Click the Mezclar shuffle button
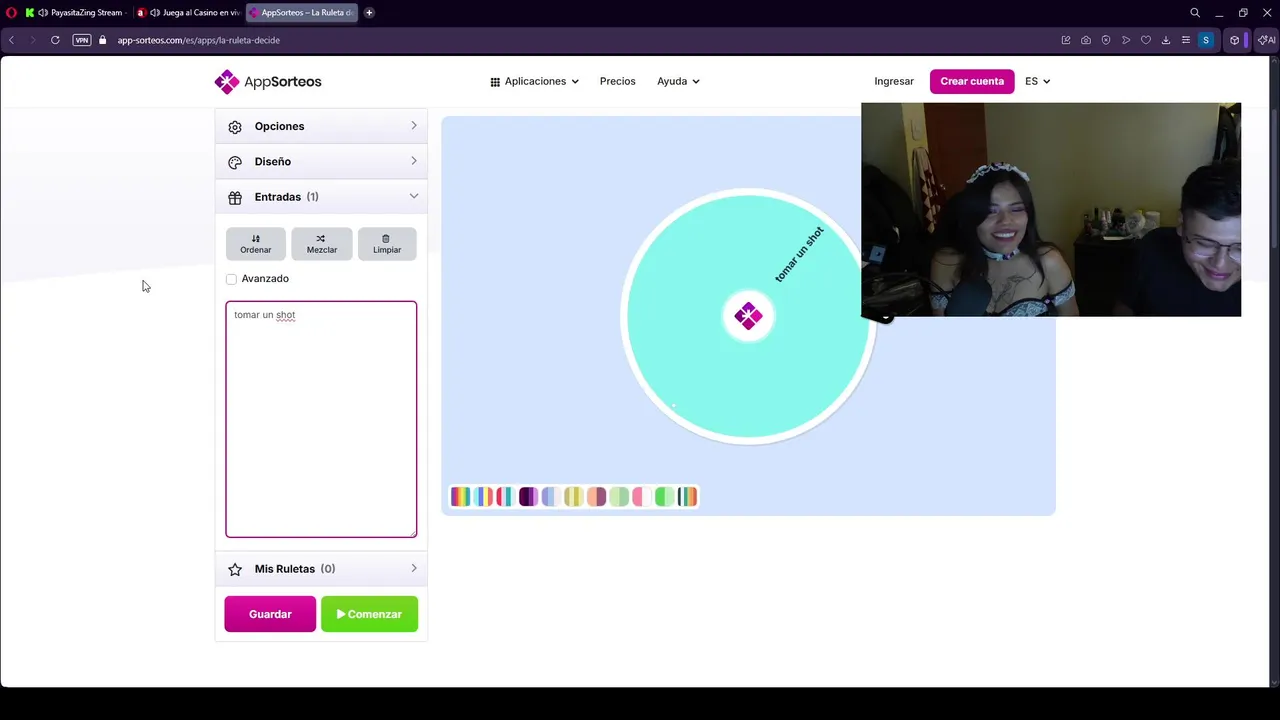Viewport: 1280px width, 720px height. pyautogui.click(x=321, y=243)
